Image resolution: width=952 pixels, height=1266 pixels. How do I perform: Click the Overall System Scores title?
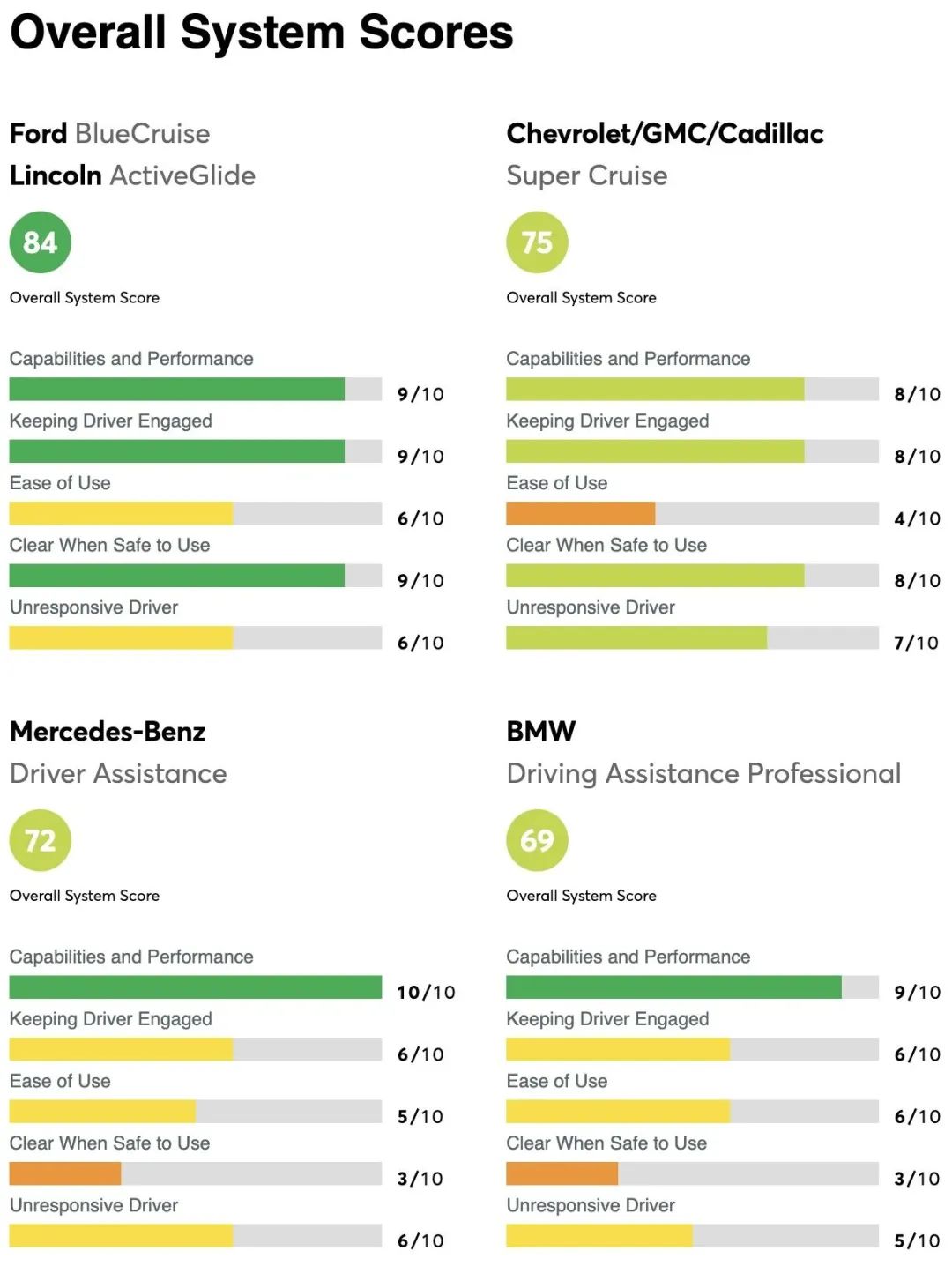tap(262, 33)
